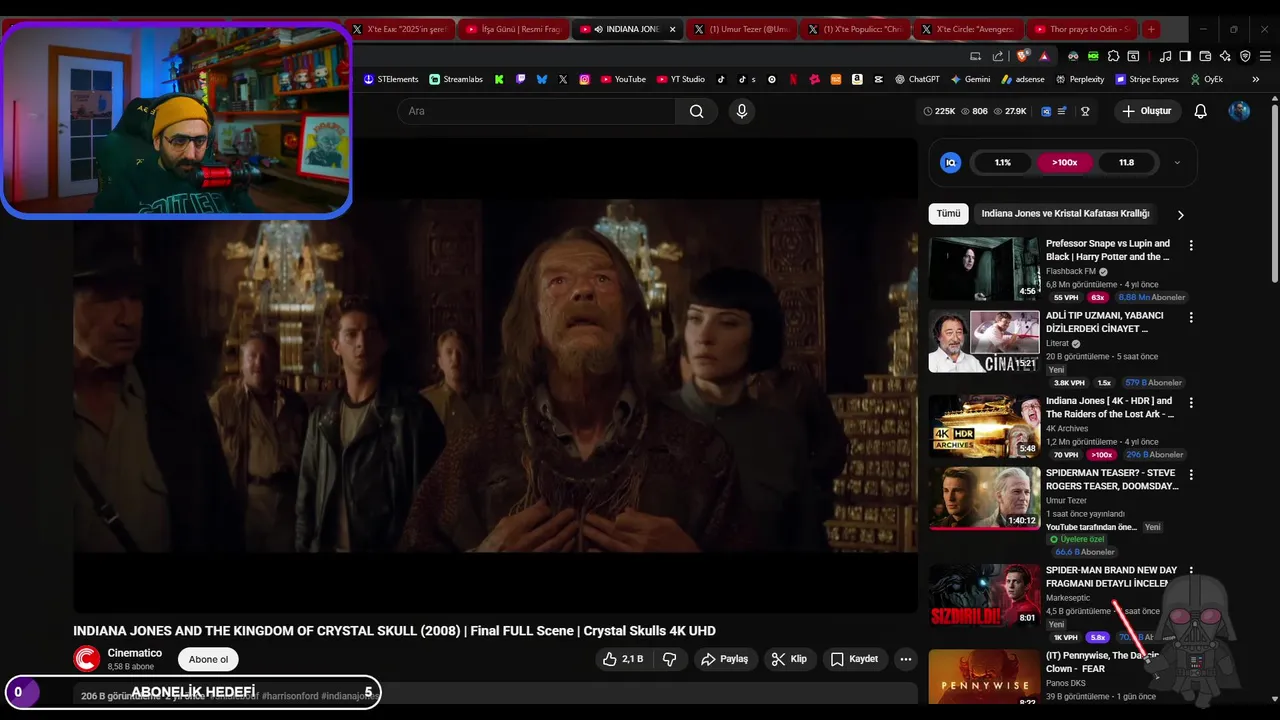Open the Brave VPN shield icon

[x=1245, y=56]
